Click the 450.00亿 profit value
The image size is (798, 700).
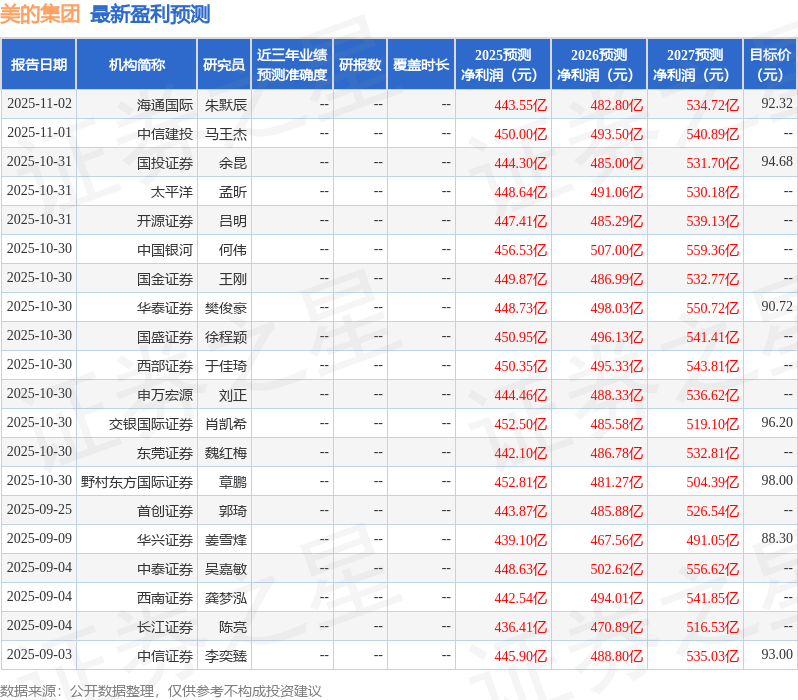(x=521, y=134)
